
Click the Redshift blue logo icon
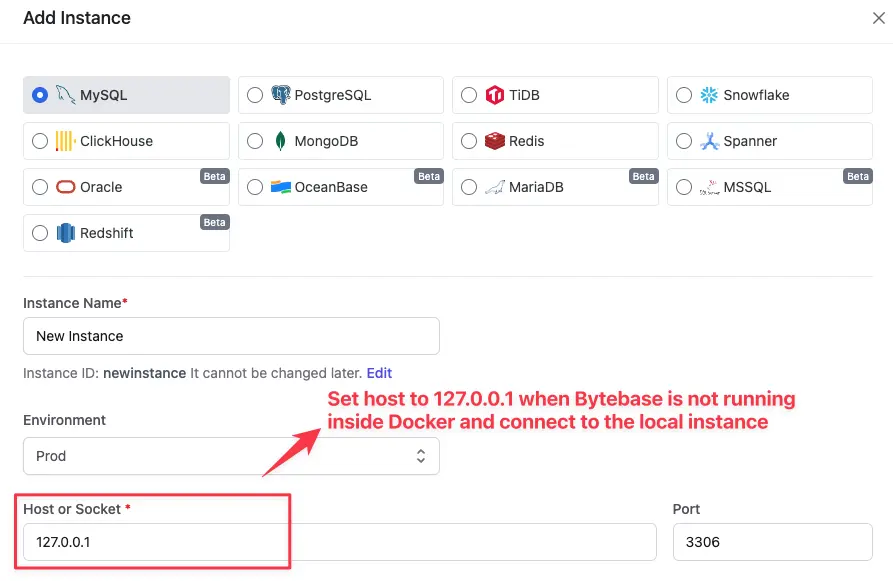[65, 233]
